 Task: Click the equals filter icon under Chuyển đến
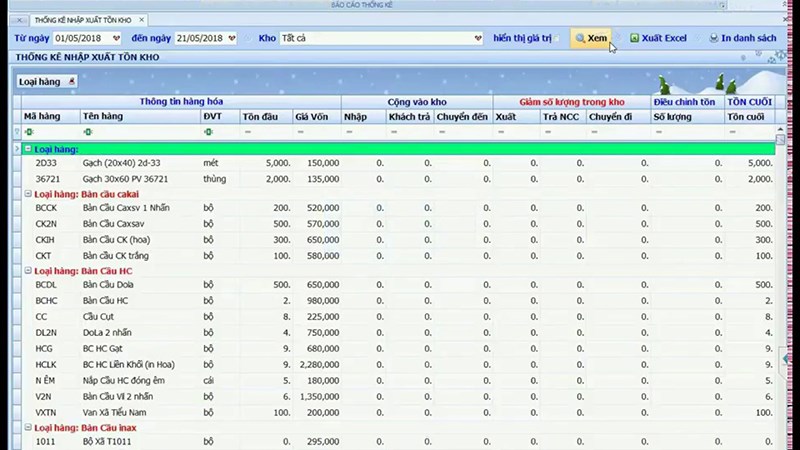442,132
